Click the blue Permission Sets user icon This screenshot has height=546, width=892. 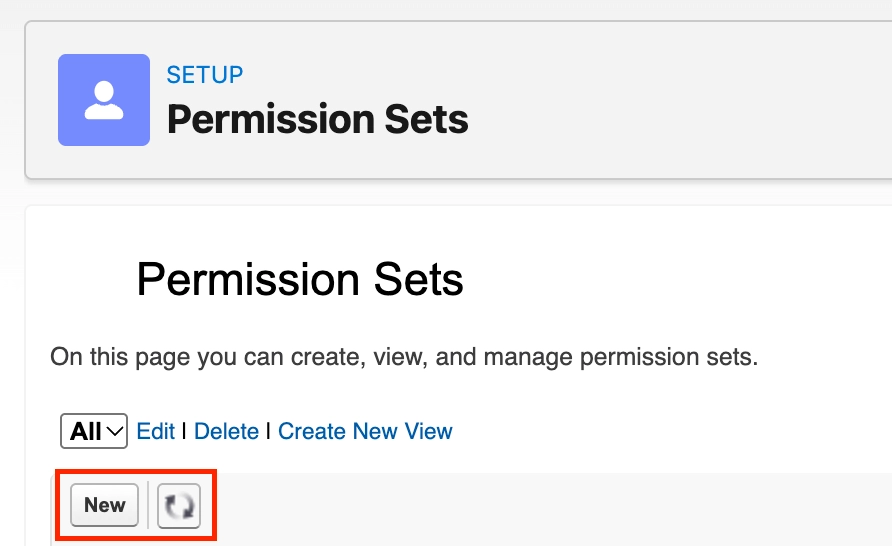tap(104, 100)
